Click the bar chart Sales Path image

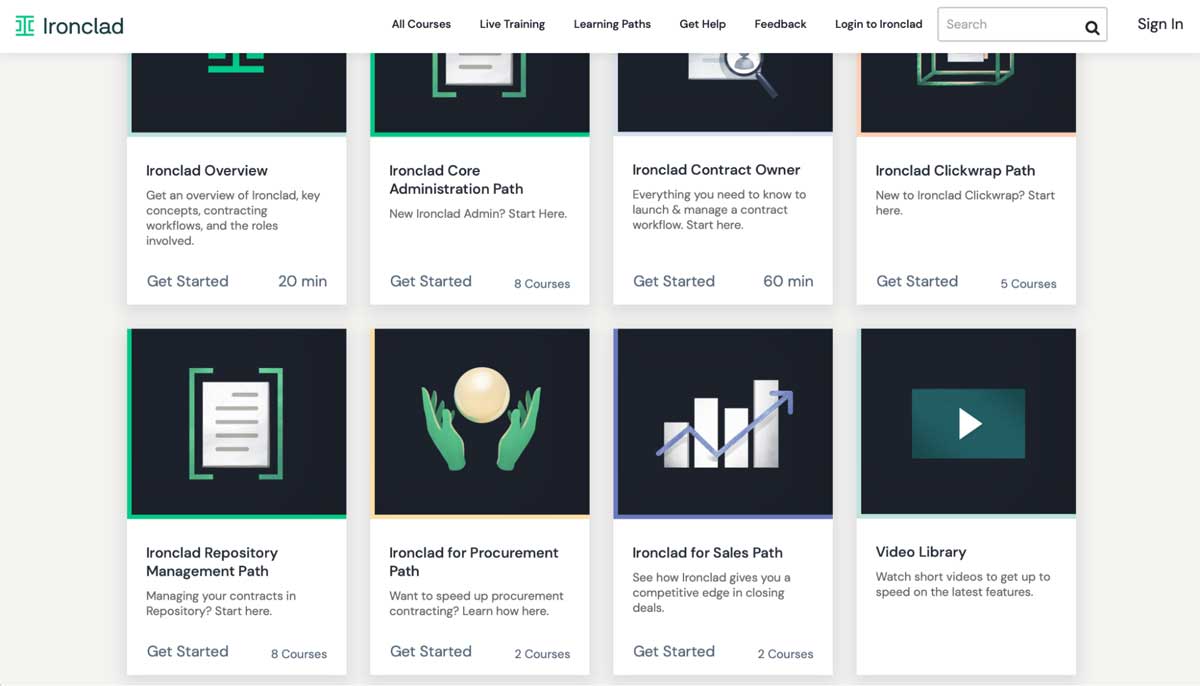pyautogui.click(x=723, y=423)
